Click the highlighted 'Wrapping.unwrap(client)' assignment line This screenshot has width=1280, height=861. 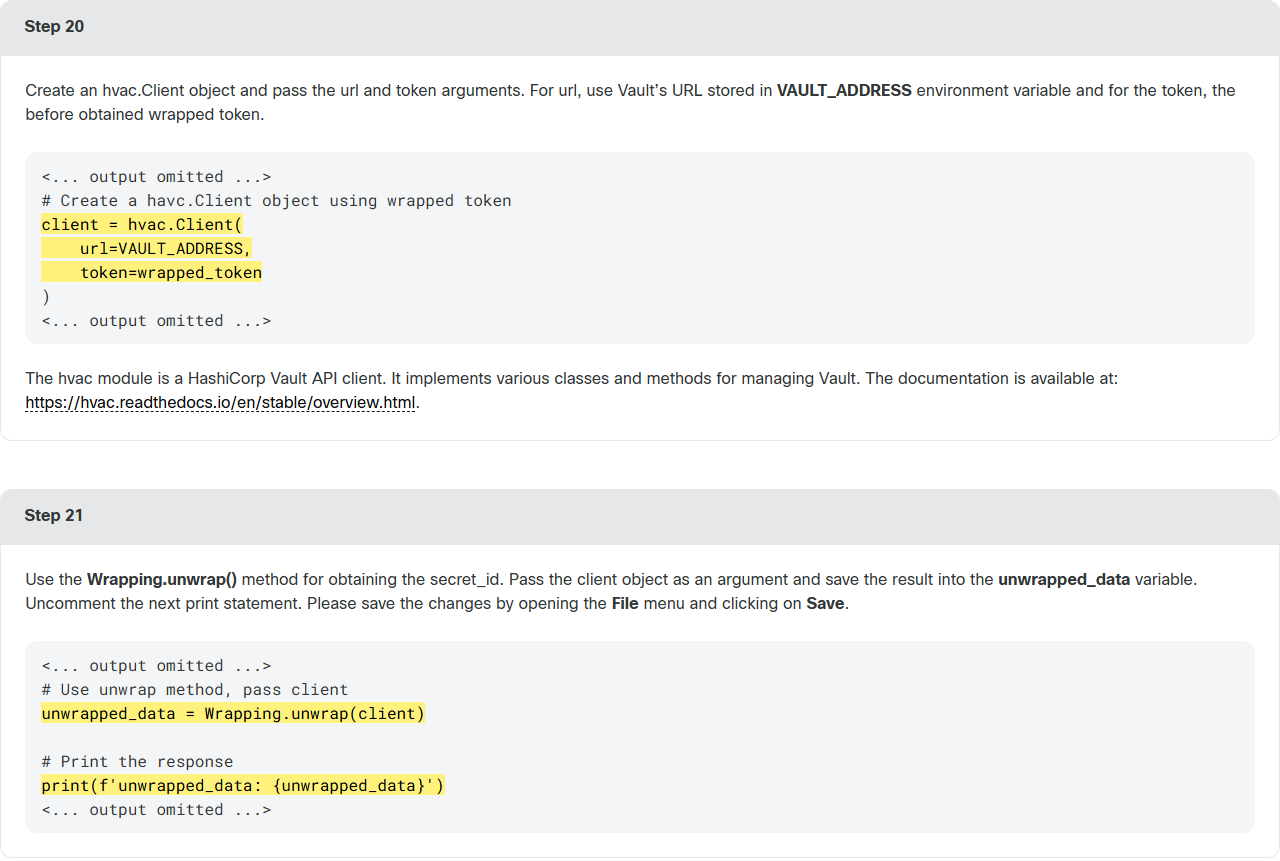click(233, 714)
